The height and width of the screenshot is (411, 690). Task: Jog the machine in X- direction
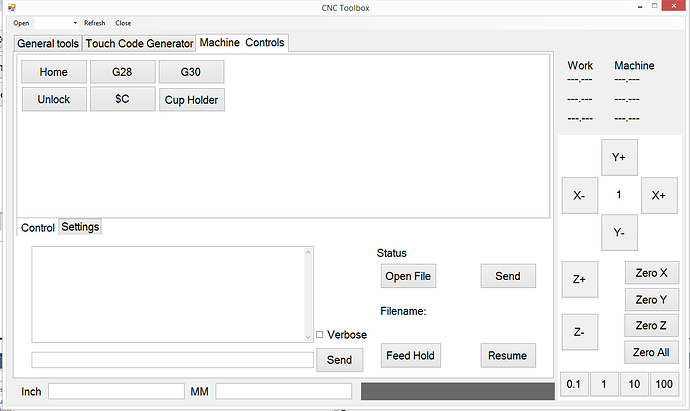[x=579, y=196]
